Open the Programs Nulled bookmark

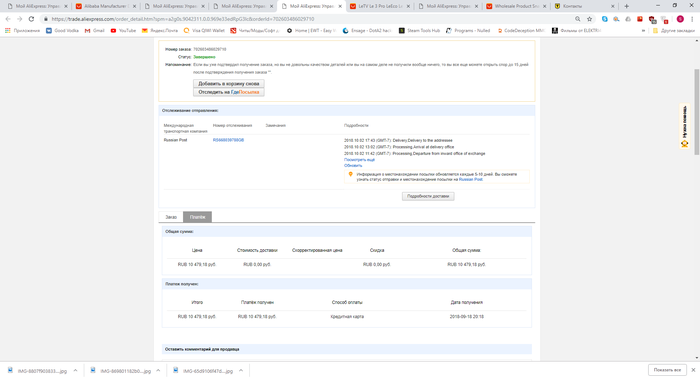[468, 31]
